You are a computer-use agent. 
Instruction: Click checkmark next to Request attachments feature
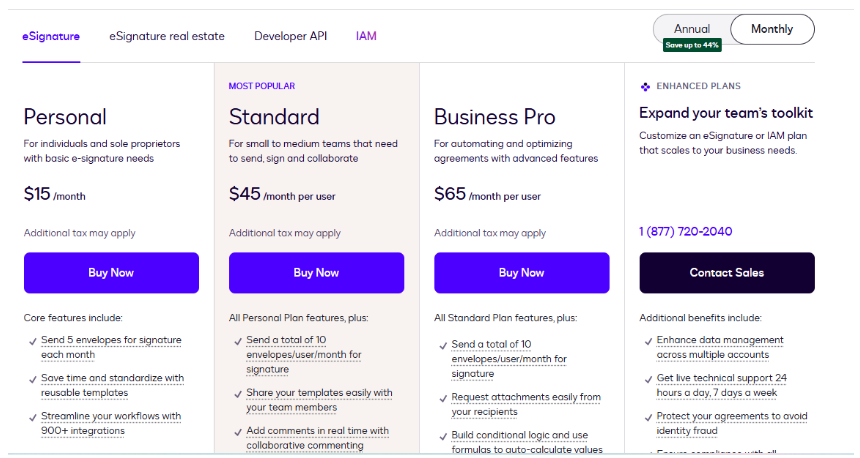tap(440, 398)
